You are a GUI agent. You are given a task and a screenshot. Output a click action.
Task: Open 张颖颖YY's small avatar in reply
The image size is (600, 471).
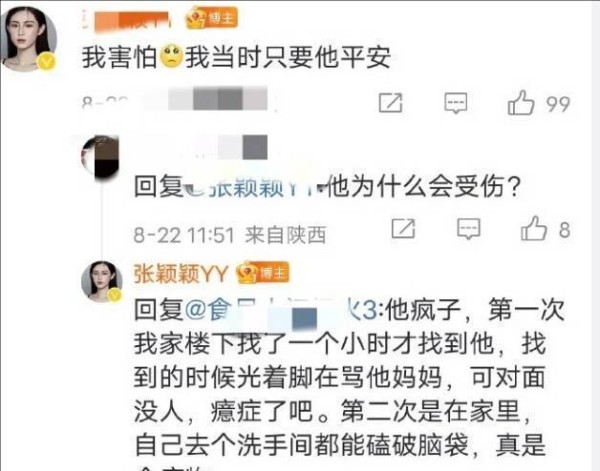tap(102, 281)
